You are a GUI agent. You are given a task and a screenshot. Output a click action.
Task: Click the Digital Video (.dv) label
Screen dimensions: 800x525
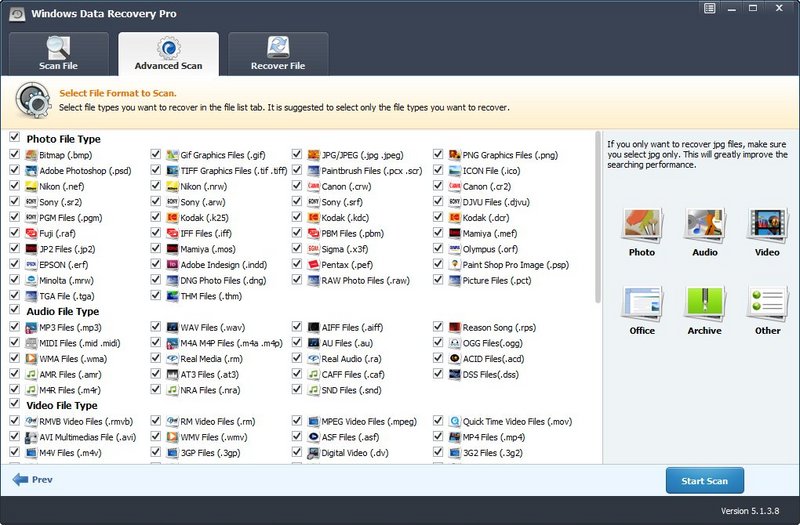pos(355,453)
